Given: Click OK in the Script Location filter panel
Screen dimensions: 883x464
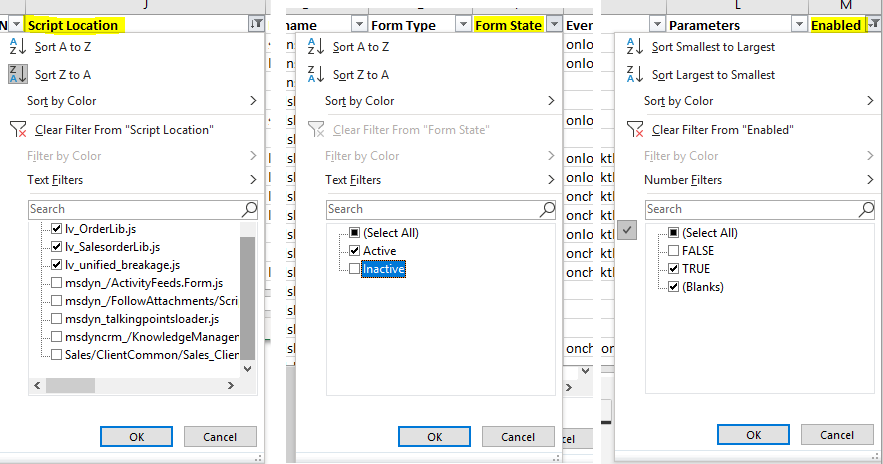Looking at the screenshot, I should point(136,436).
